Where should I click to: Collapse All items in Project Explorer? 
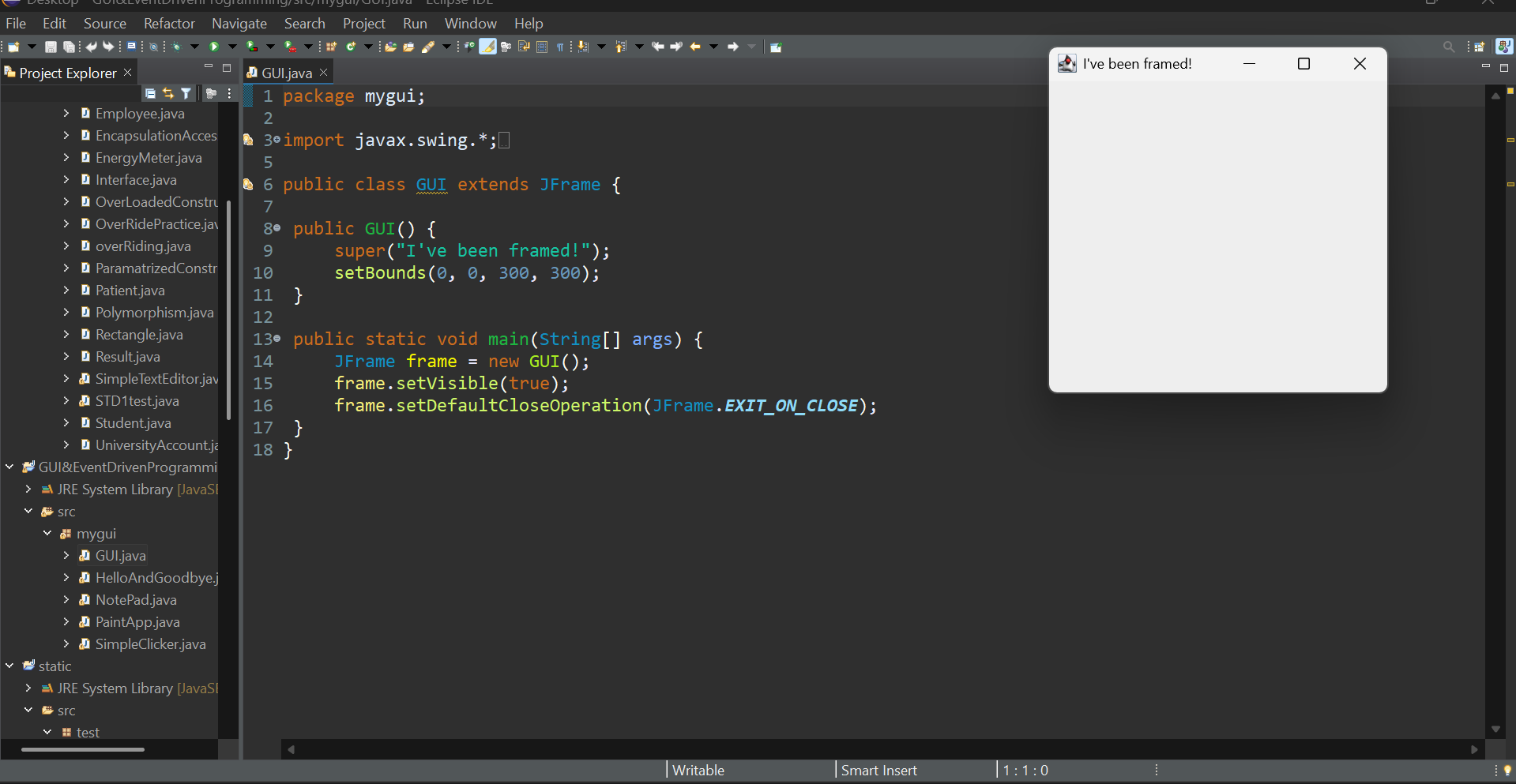click(x=150, y=93)
